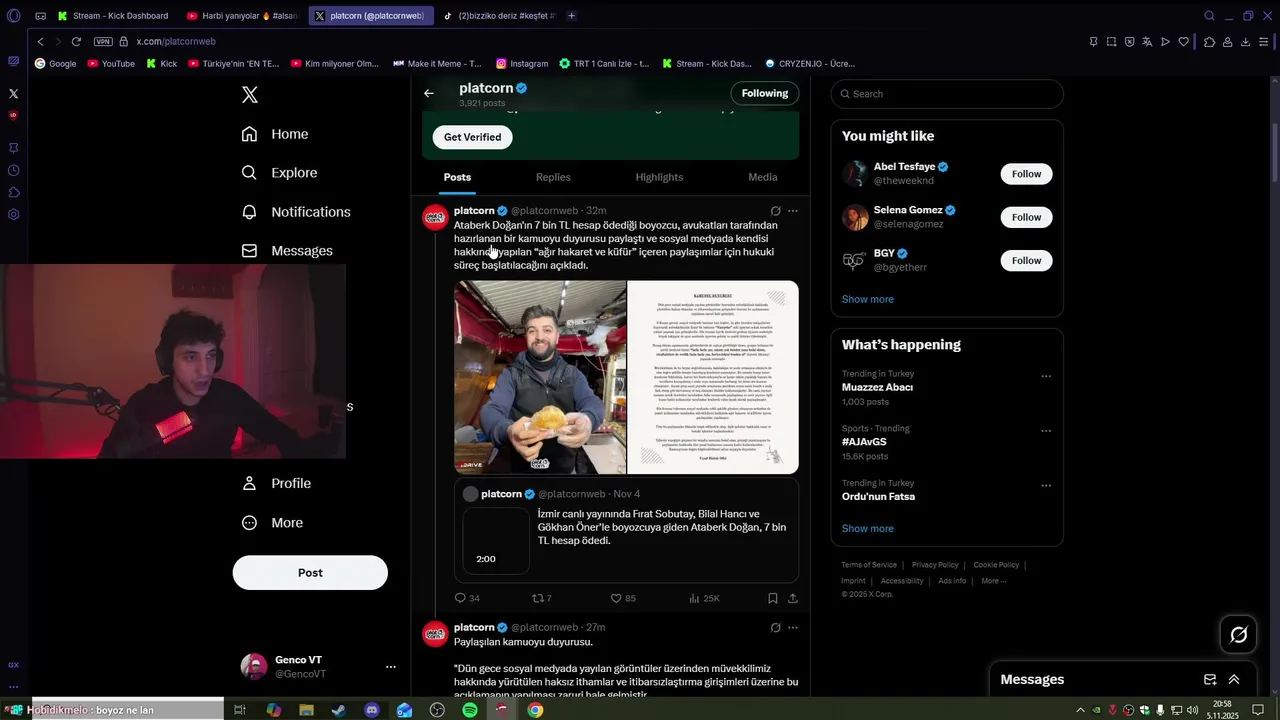Open the Muazzez Abacı trending topic

pyautogui.click(x=877, y=387)
